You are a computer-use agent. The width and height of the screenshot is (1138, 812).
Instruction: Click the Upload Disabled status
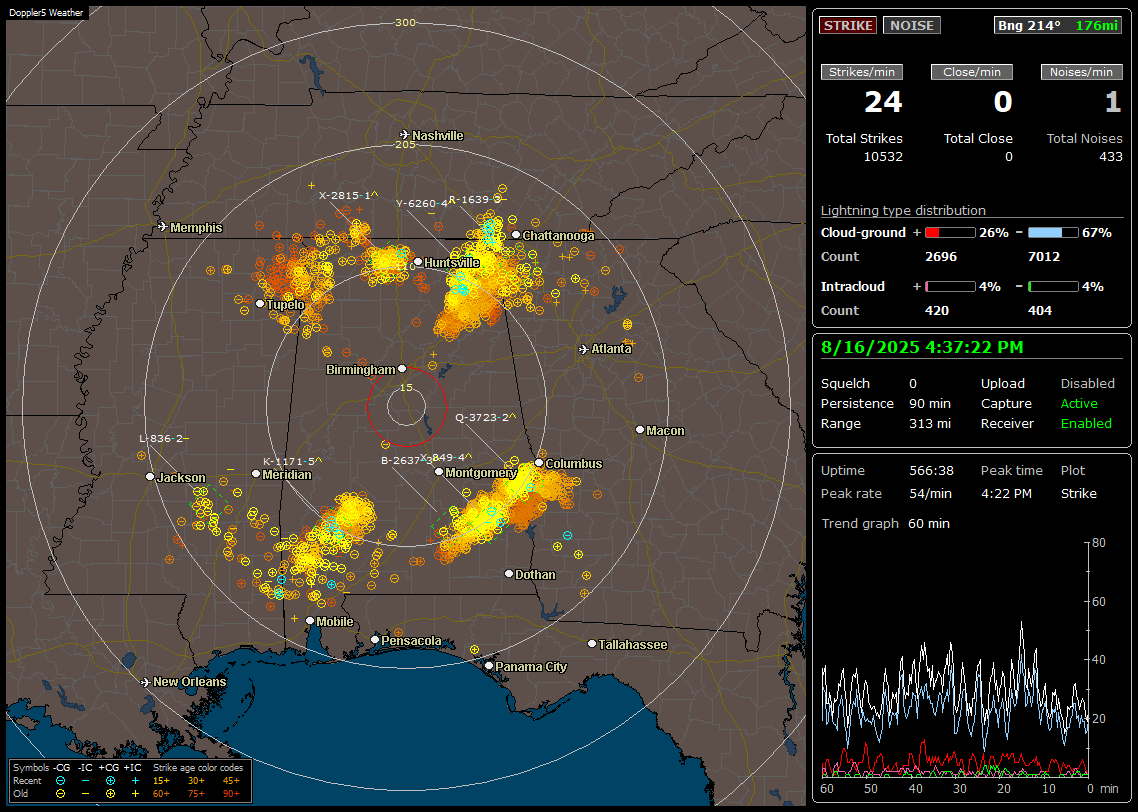(1087, 384)
